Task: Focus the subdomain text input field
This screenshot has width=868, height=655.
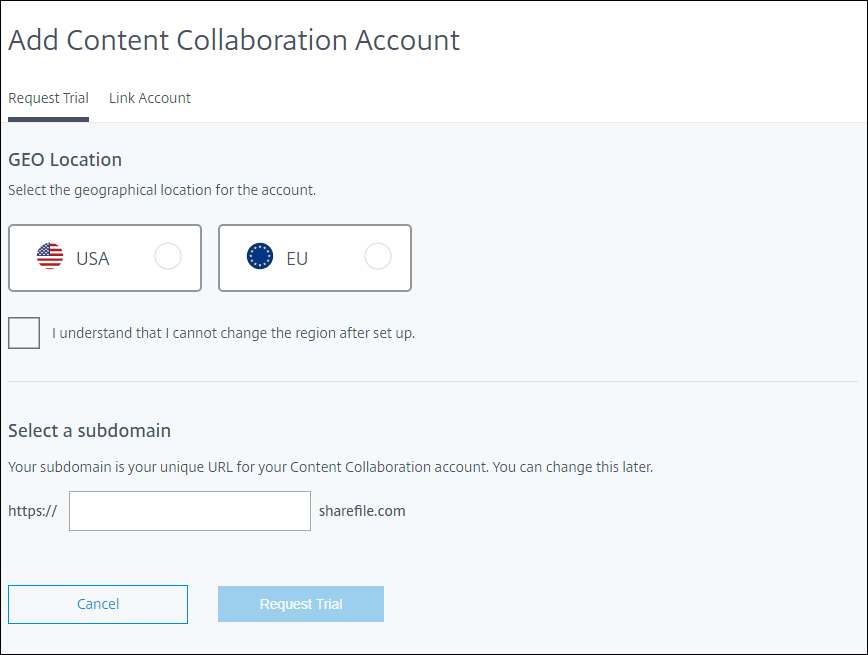Action: pyautogui.click(x=190, y=511)
